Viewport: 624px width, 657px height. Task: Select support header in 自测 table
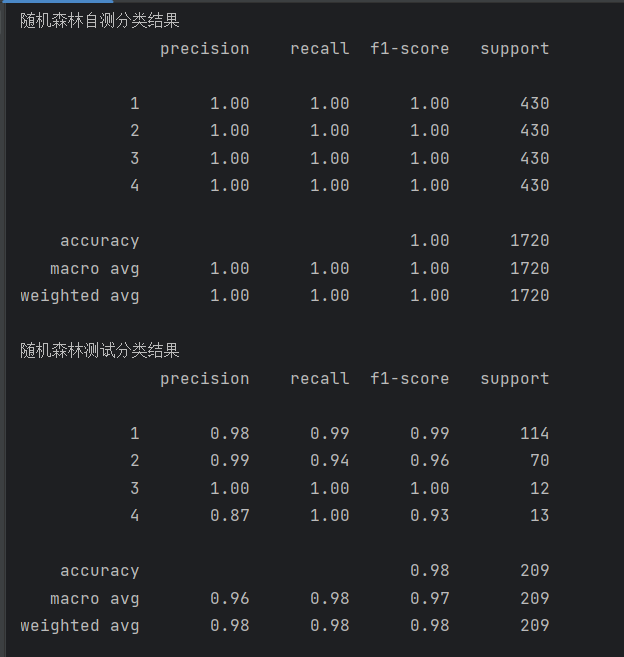point(514,49)
